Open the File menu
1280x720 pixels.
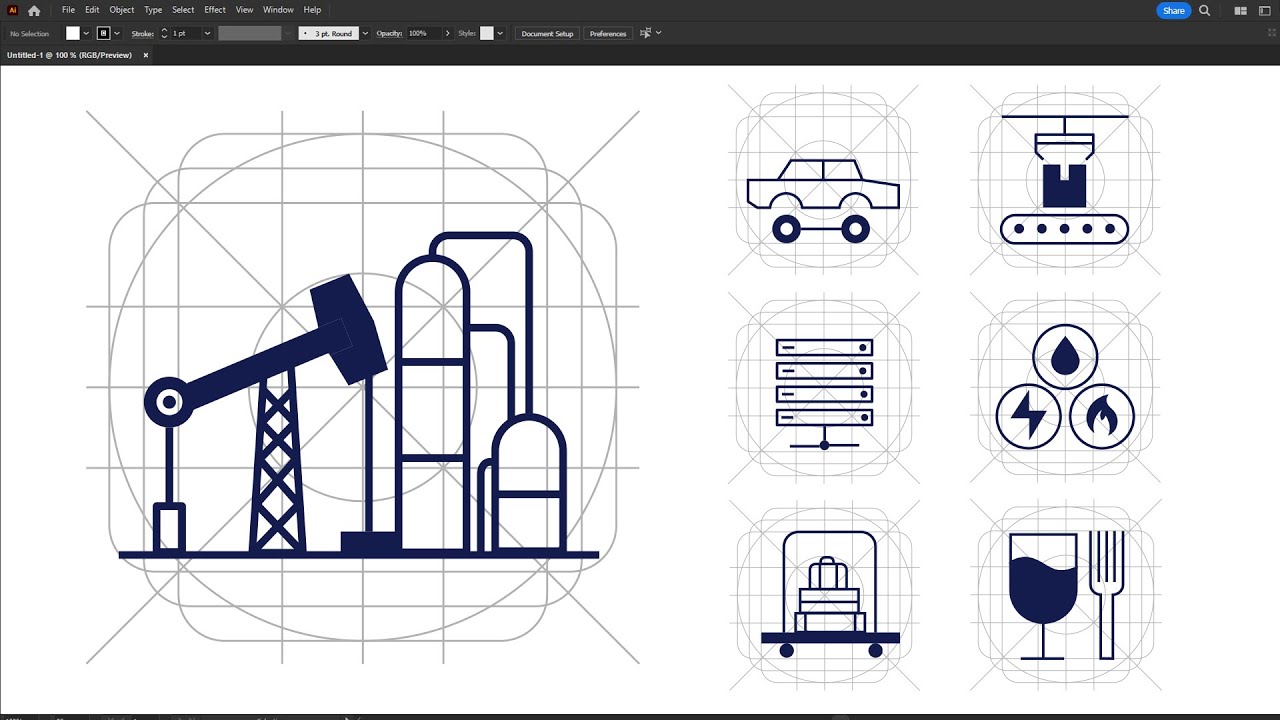pyautogui.click(x=68, y=10)
